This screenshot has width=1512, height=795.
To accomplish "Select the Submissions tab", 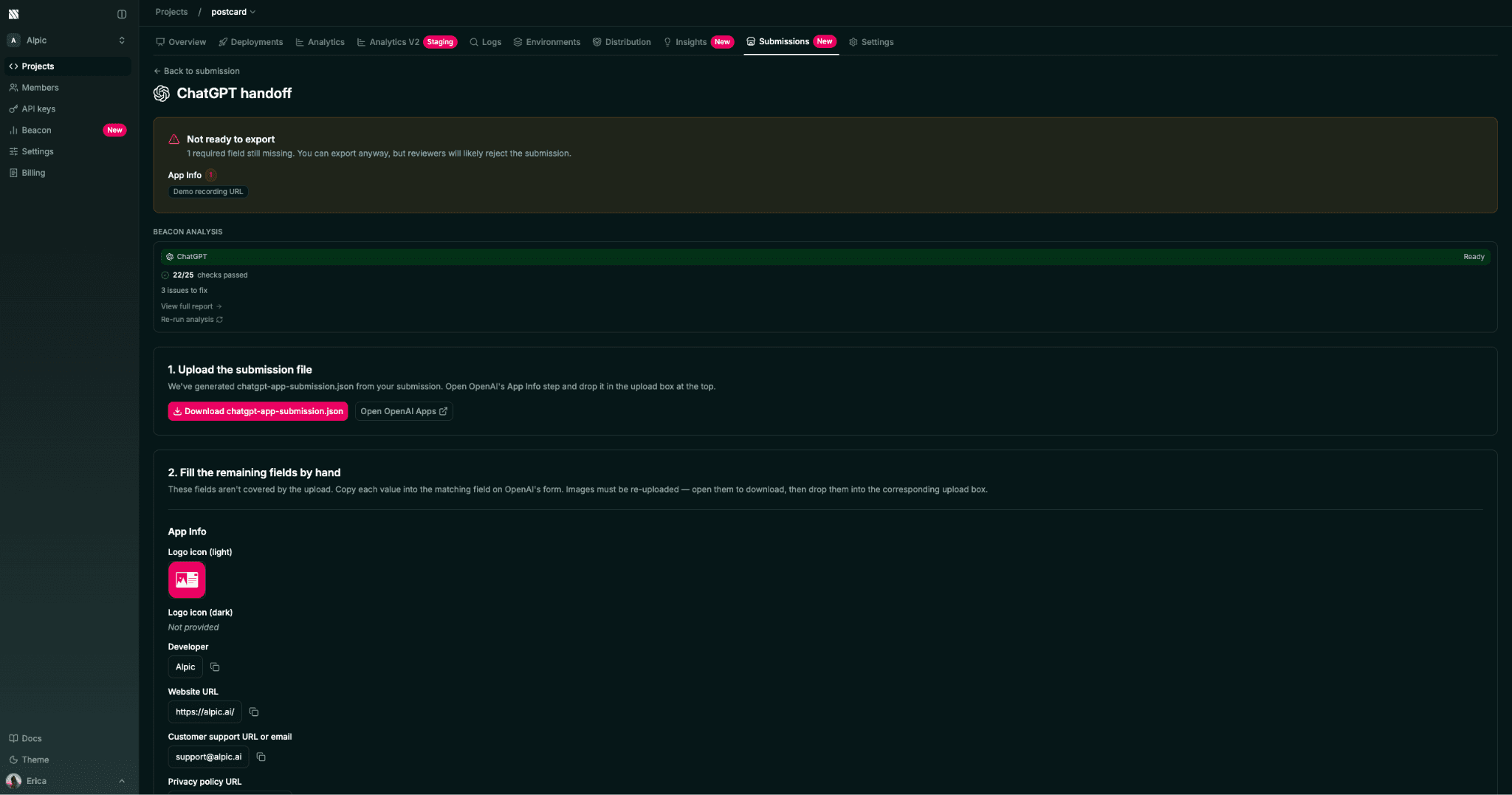I will (x=791, y=41).
